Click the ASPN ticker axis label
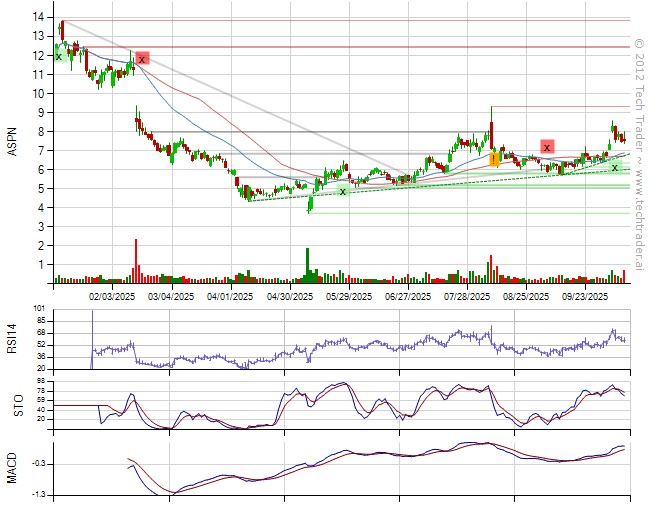This screenshot has height=514, width=657. (12, 144)
